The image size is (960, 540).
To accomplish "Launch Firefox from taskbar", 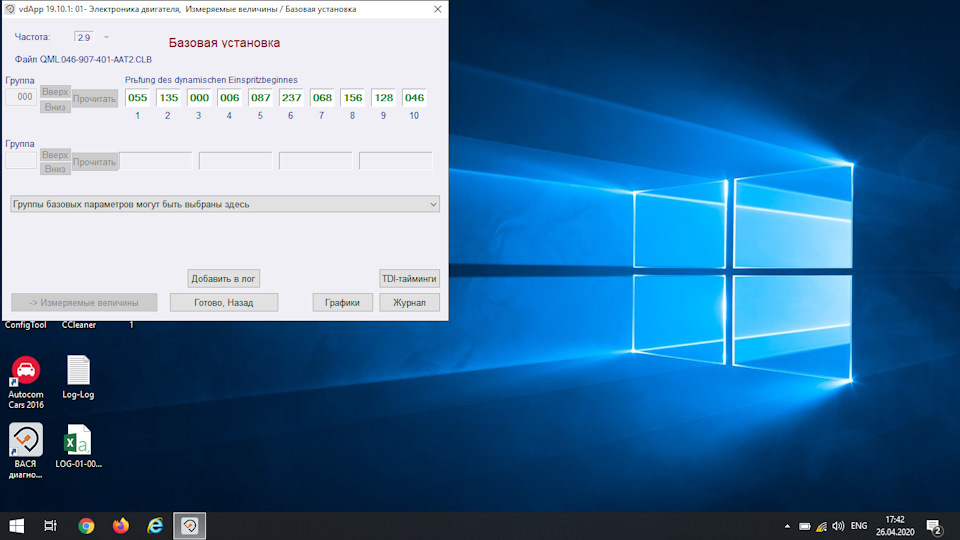I will [121, 526].
